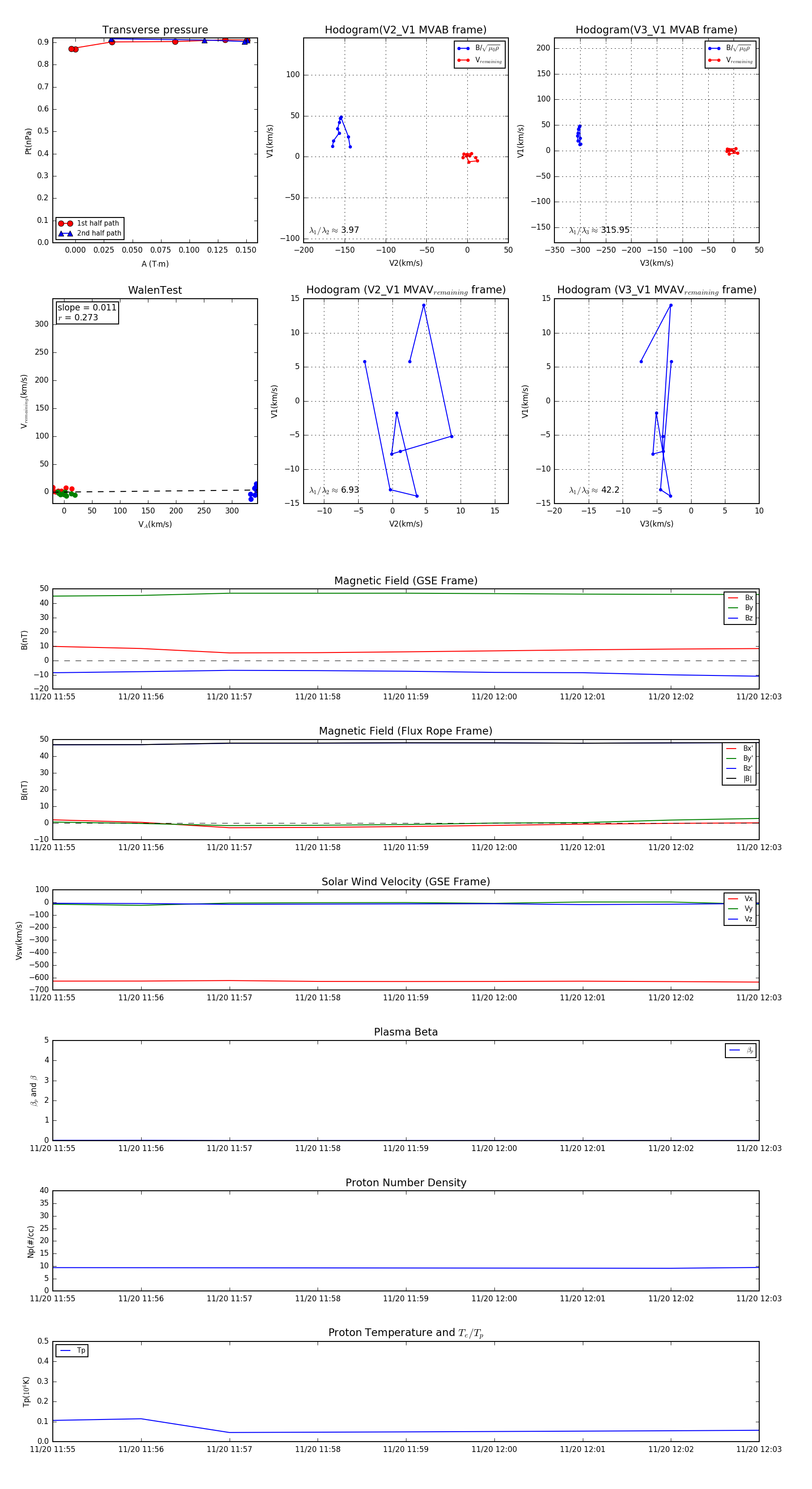Screen dimensions: 812x1489
Task: Click the '2nd half path' legend entry
Action: click(90, 234)
